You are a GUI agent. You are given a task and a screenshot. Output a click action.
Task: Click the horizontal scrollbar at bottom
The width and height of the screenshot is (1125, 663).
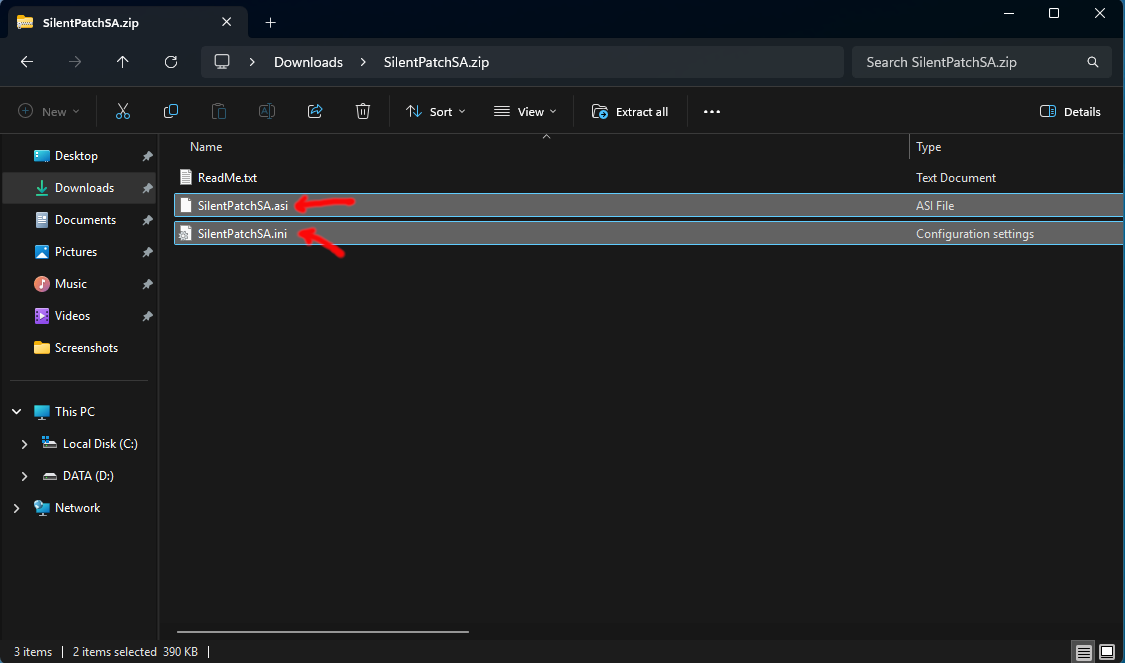point(323,632)
